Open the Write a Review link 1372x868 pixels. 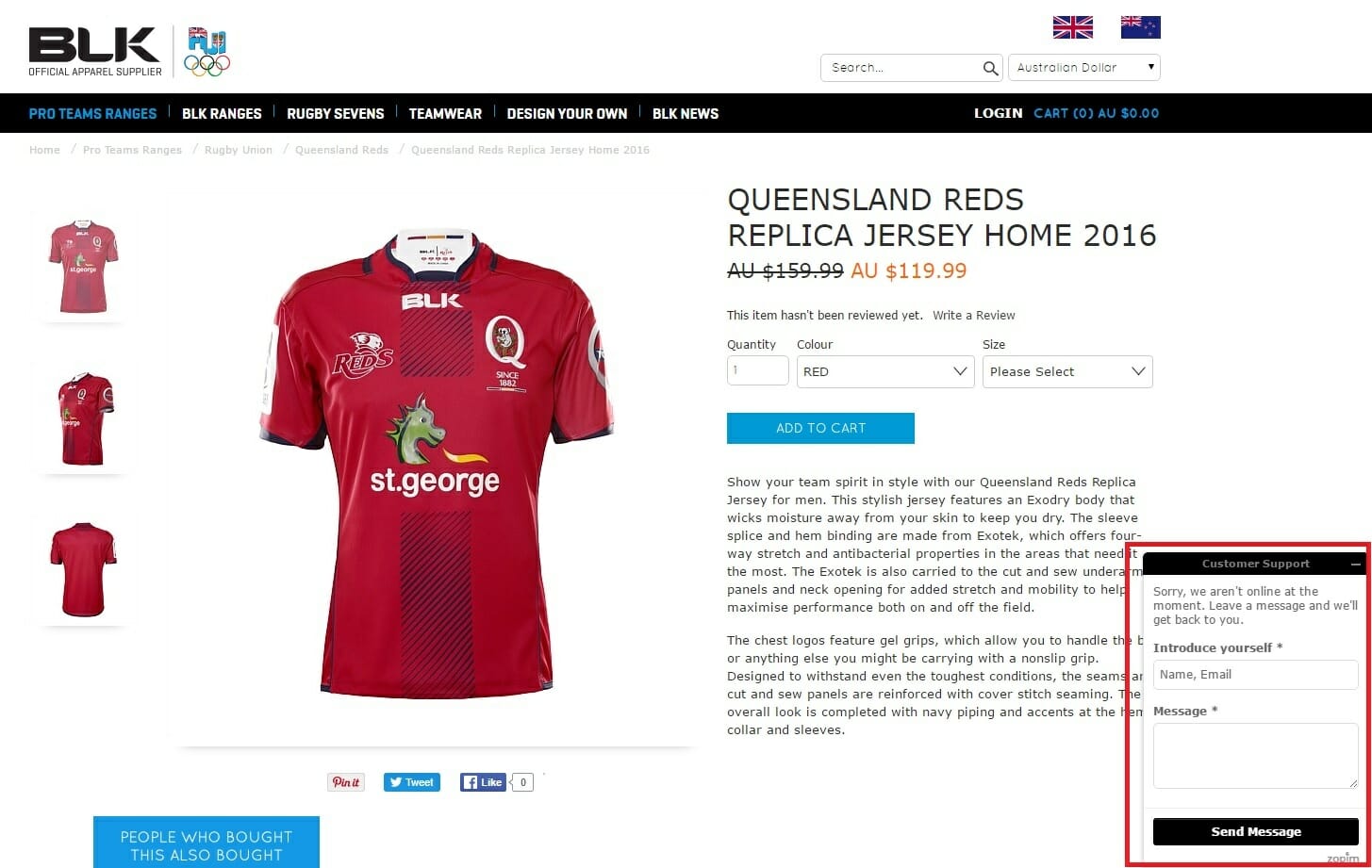974,316
